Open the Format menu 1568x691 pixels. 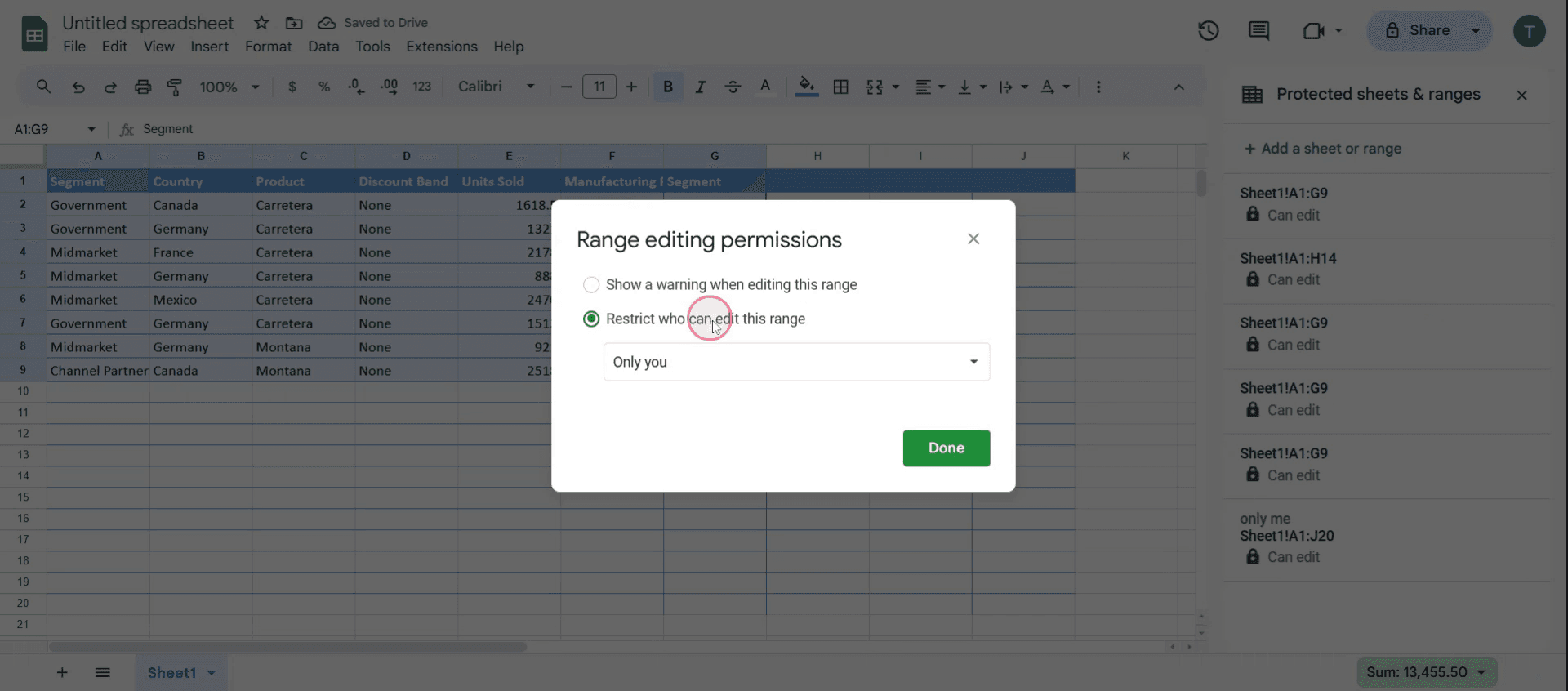tap(269, 47)
